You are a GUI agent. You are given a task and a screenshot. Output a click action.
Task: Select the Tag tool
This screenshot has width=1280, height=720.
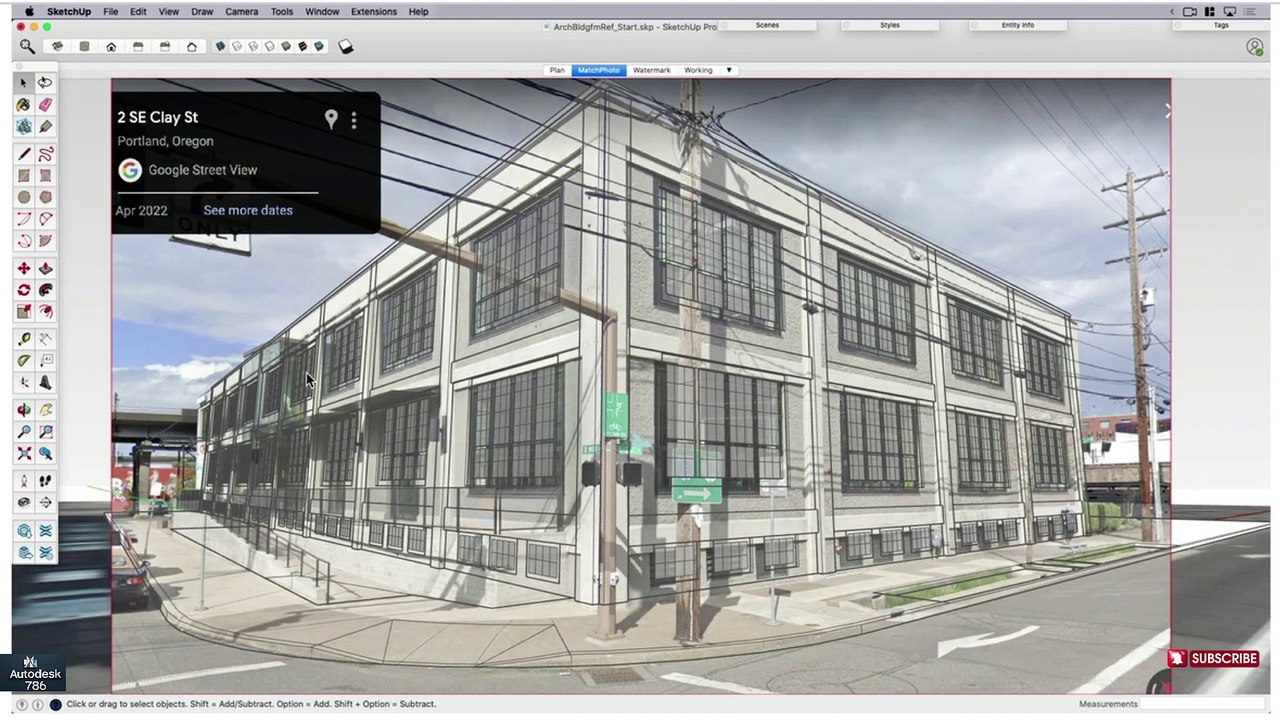click(45, 126)
